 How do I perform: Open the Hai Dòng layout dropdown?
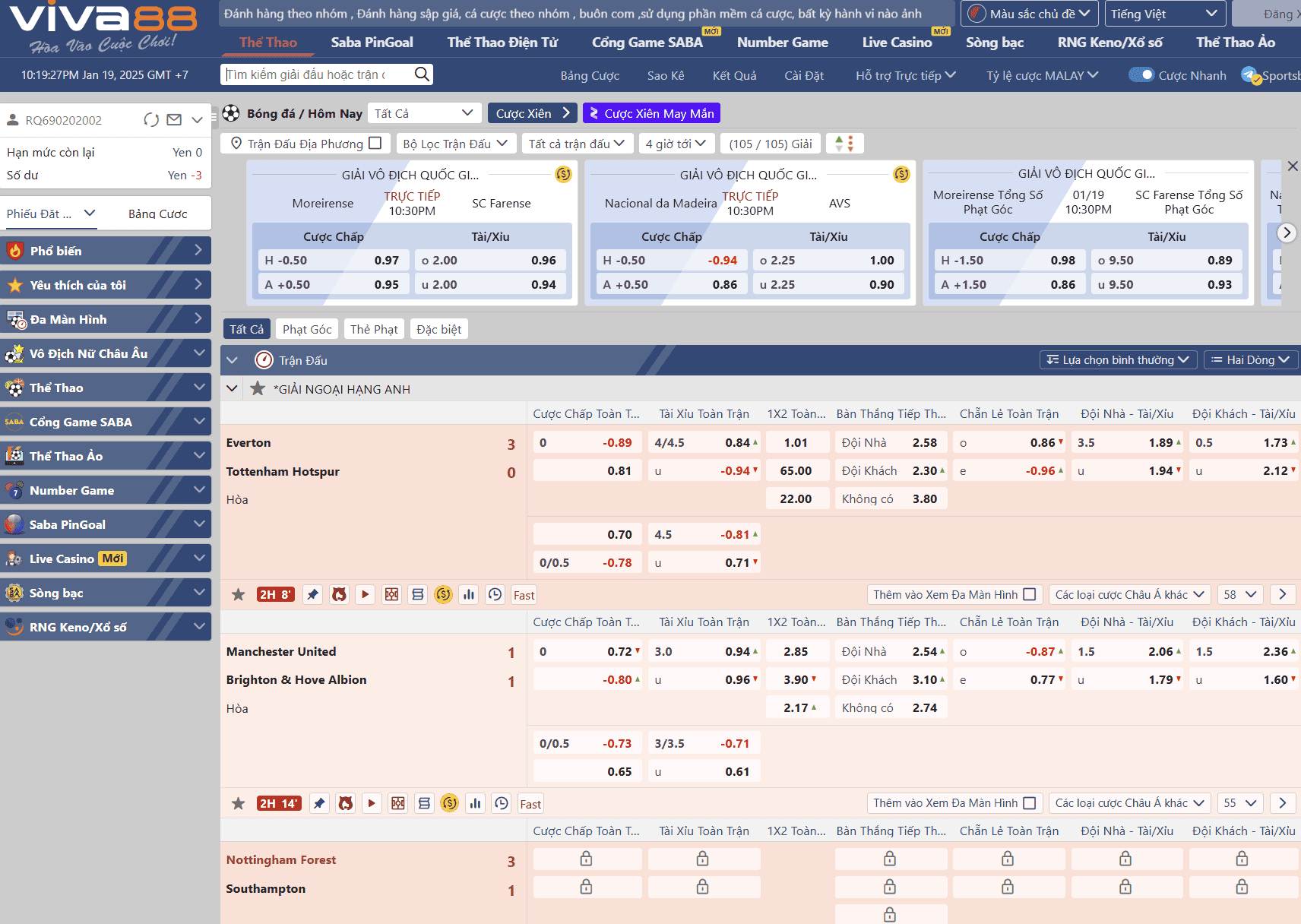pyautogui.click(x=1249, y=360)
